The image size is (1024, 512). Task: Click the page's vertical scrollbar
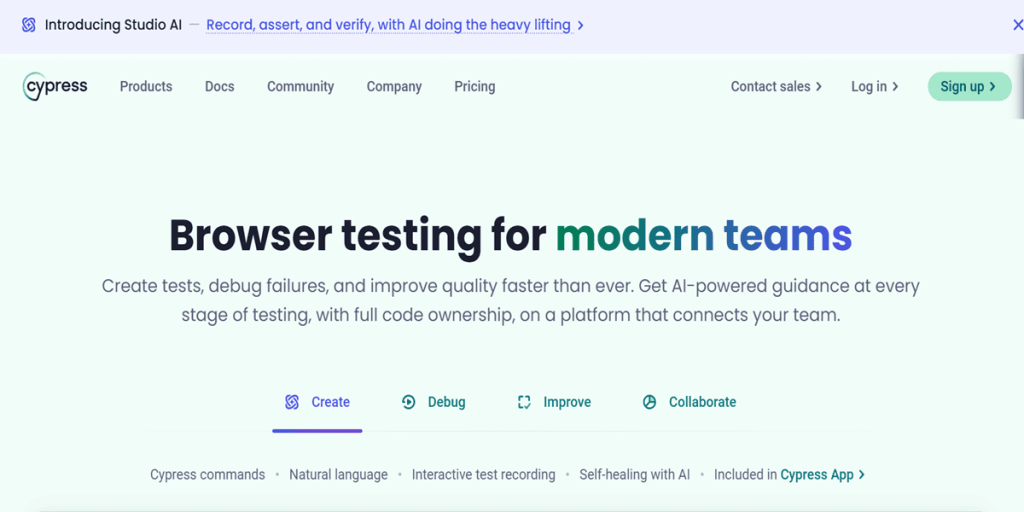tap(1020, 86)
